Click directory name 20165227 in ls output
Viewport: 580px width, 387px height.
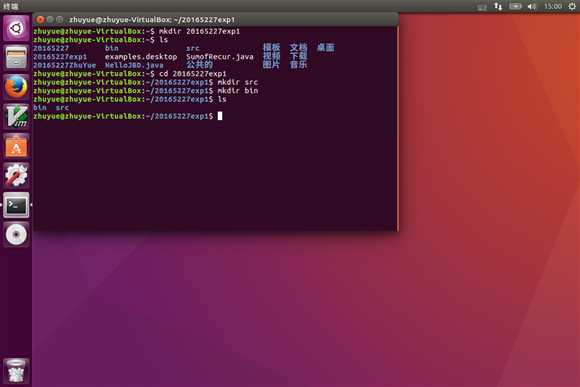pyautogui.click(x=51, y=48)
